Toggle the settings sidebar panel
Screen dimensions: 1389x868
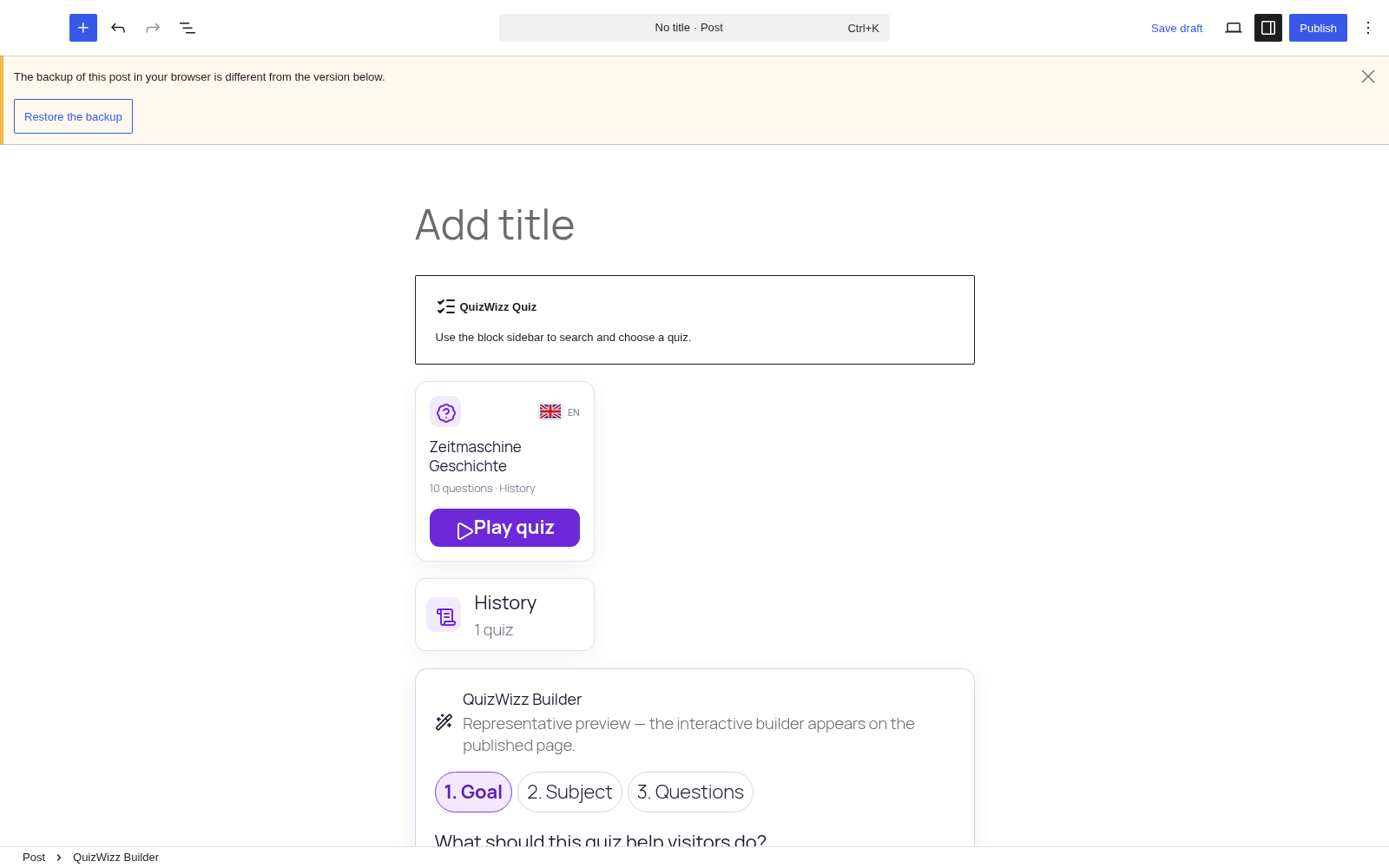click(1268, 28)
